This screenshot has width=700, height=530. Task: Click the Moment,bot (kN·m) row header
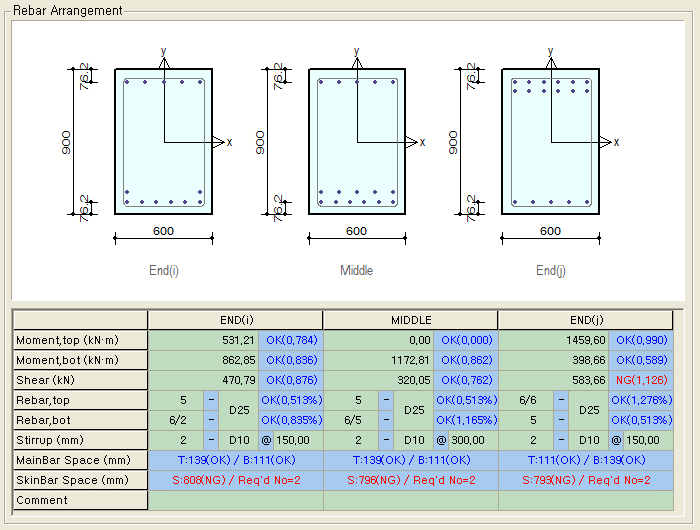coord(80,360)
